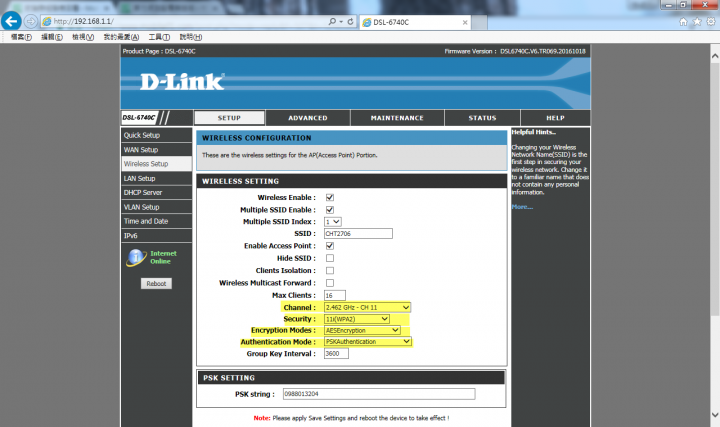Open DHCP Server in sidebar
Screen dimensions: 720x427
[157, 192]
